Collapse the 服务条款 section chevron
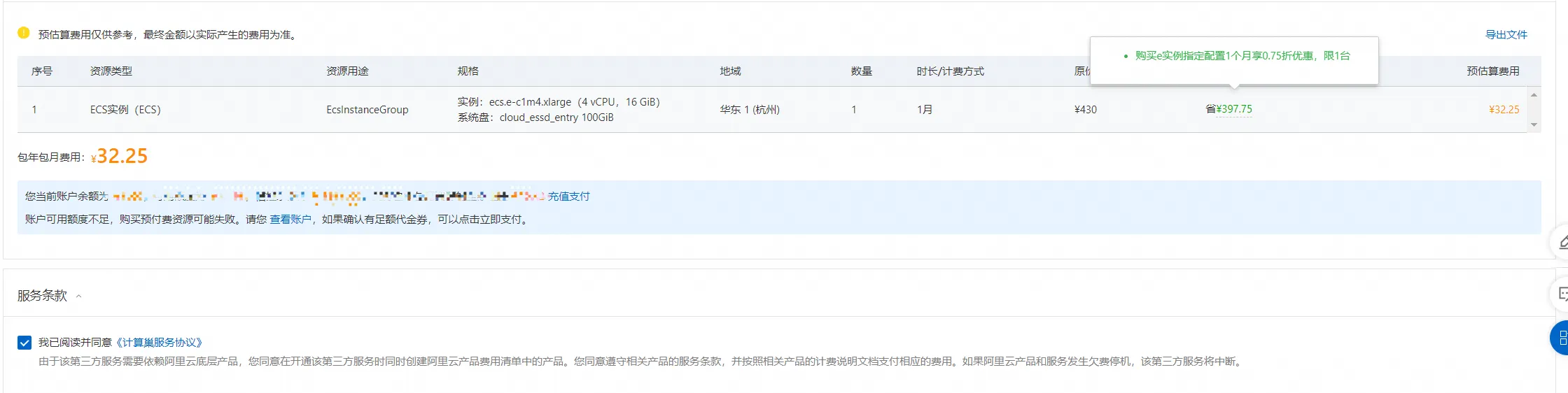This screenshot has width=1568, height=393. (x=79, y=296)
